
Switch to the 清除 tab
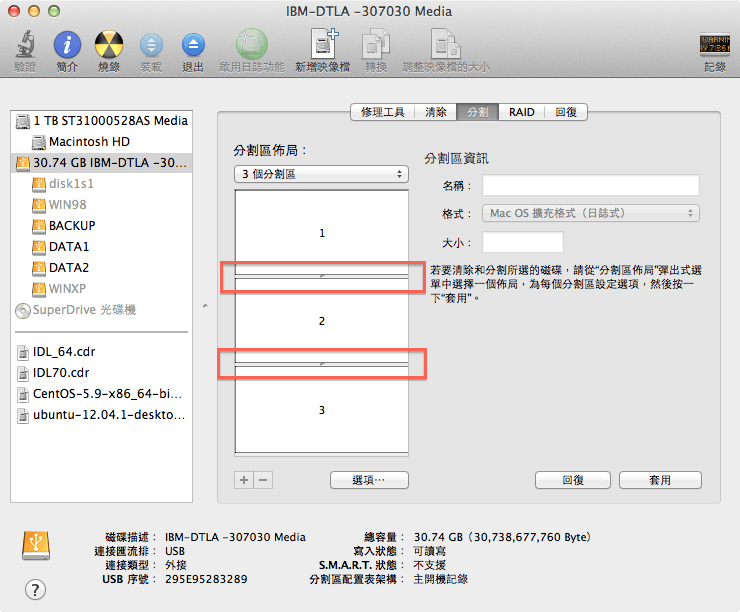[436, 112]
